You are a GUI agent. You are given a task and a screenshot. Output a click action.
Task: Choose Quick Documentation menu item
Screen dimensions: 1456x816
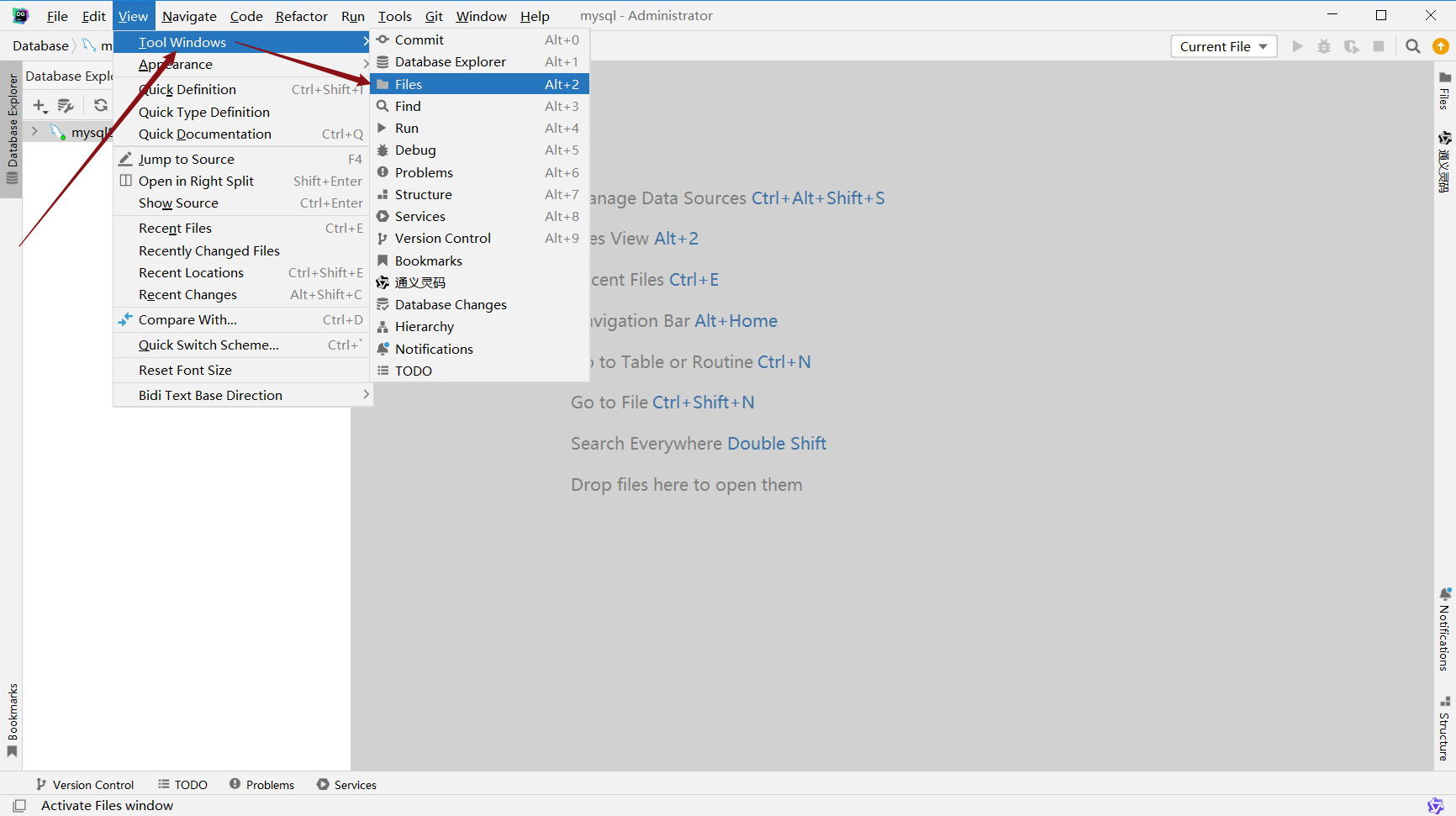tap(242, 134)
